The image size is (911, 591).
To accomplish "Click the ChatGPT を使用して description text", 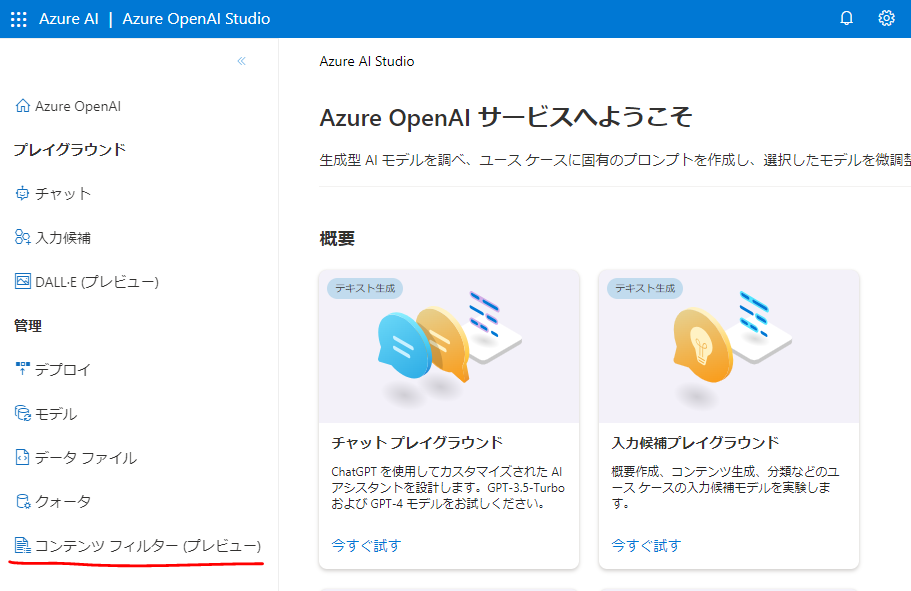I will point(448,487).
